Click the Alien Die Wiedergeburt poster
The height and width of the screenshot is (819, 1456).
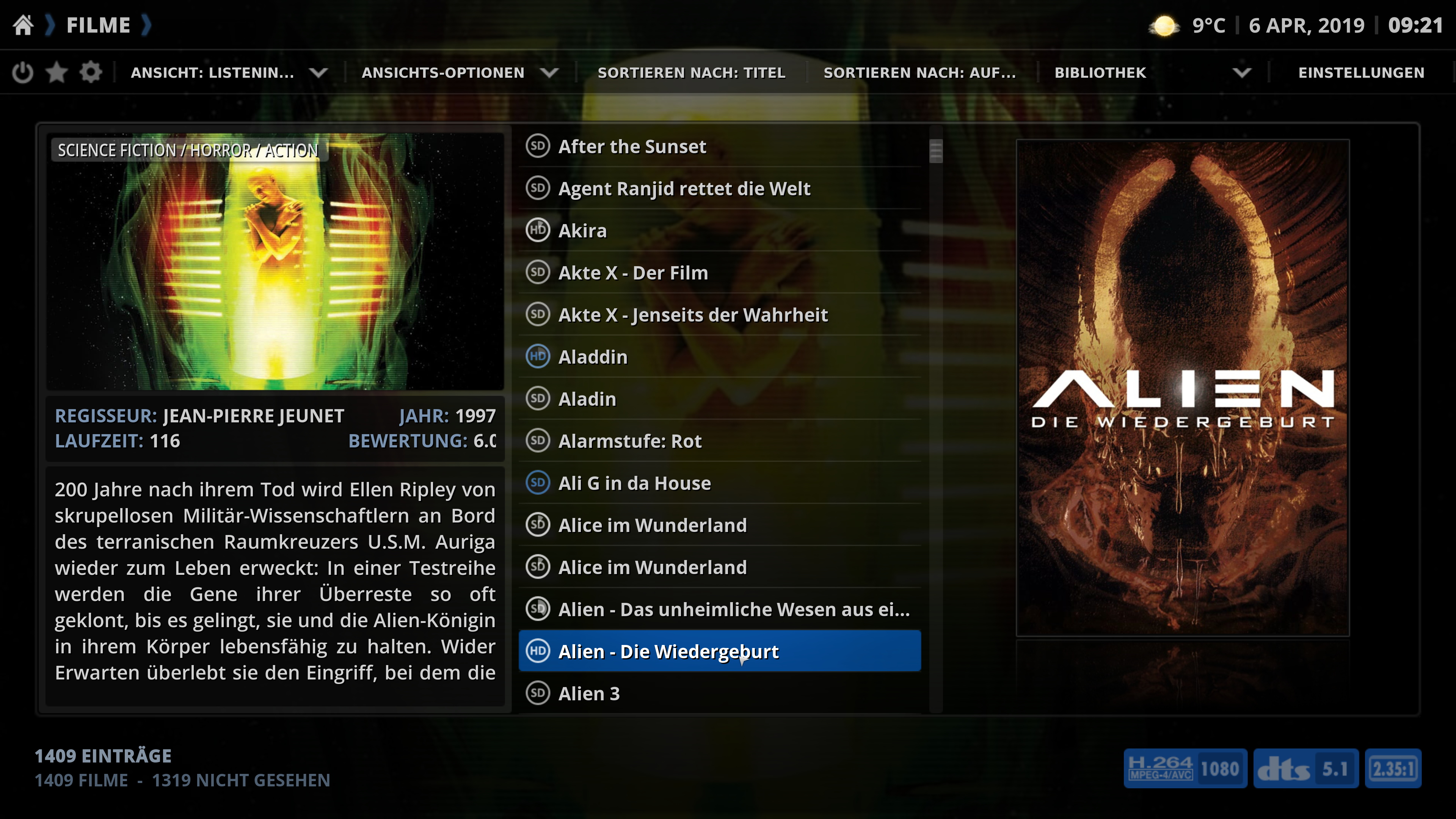click(x=1183, y=388)
